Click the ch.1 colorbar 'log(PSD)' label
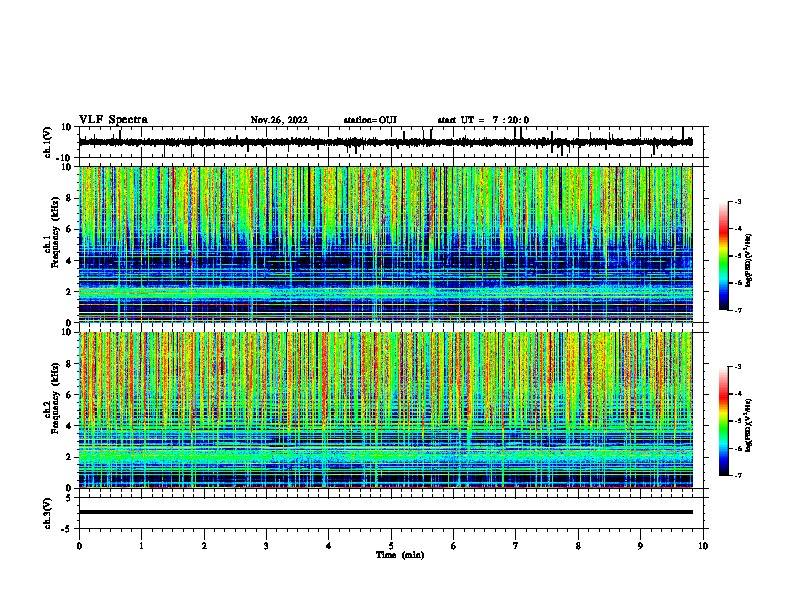The width and height of the screenshot is (792, 612). point(749,261)
